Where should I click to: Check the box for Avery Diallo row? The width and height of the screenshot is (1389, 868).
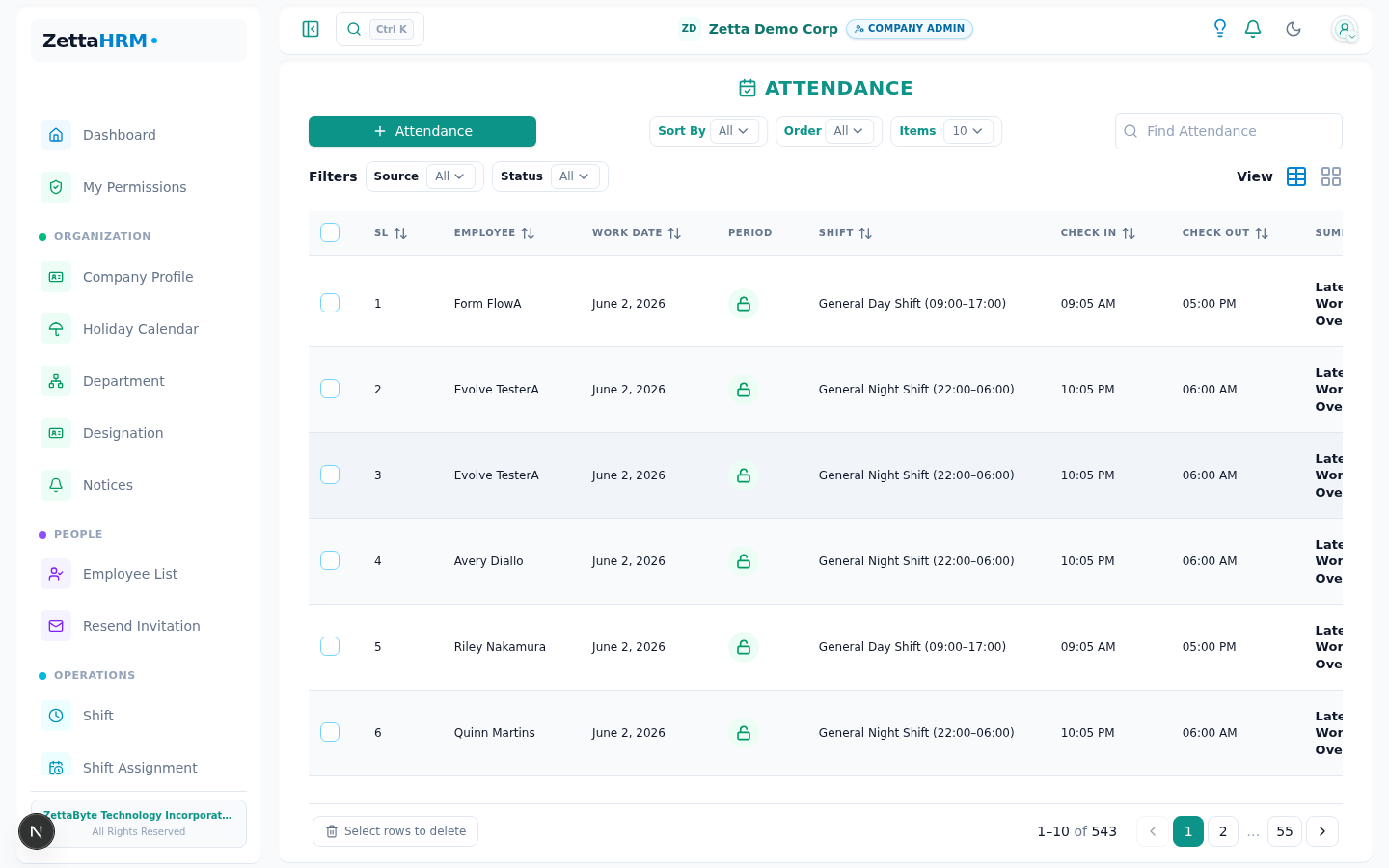tap(330, 560)
